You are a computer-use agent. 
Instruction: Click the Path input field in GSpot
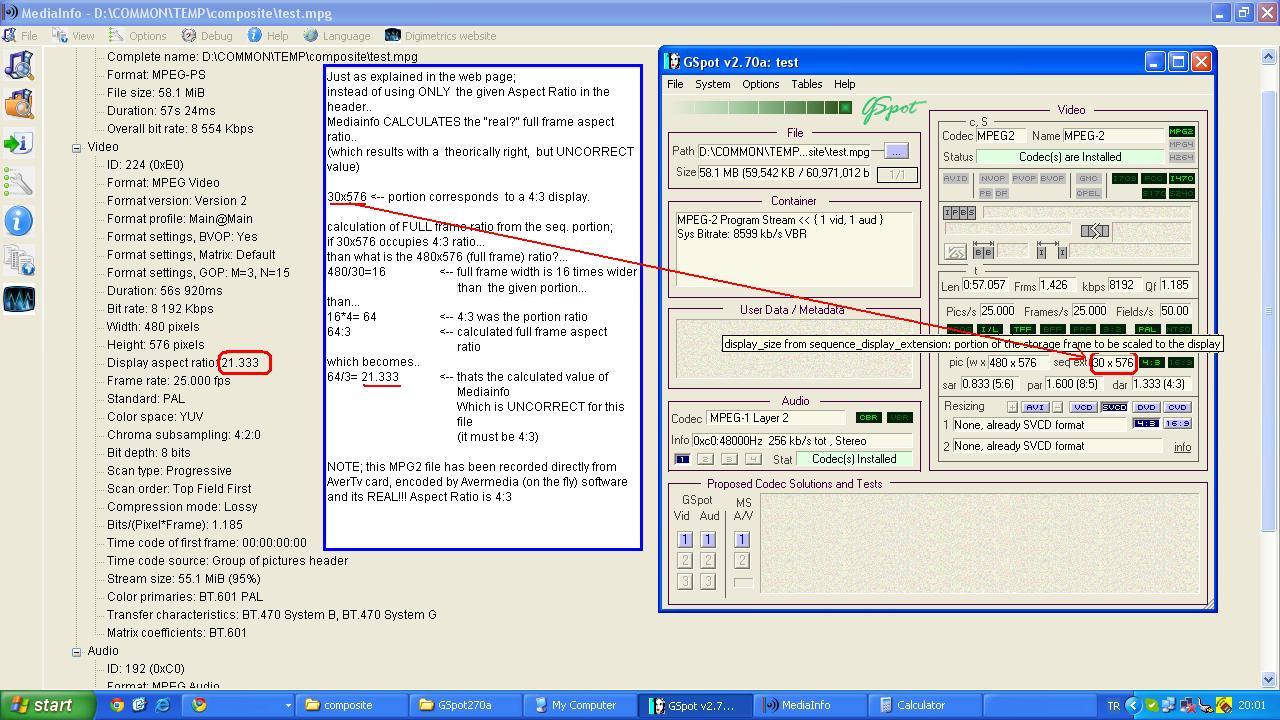coord(784,152)
